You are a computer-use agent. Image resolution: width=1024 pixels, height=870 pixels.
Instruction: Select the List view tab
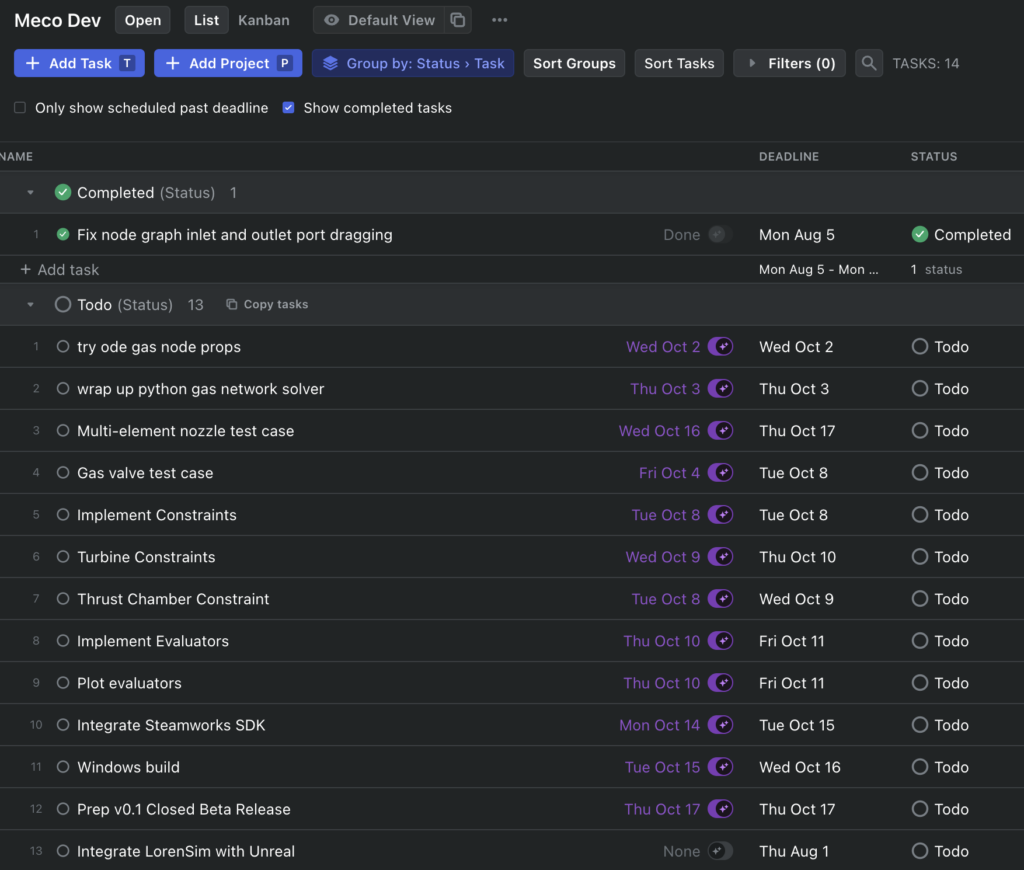point(206,20)
